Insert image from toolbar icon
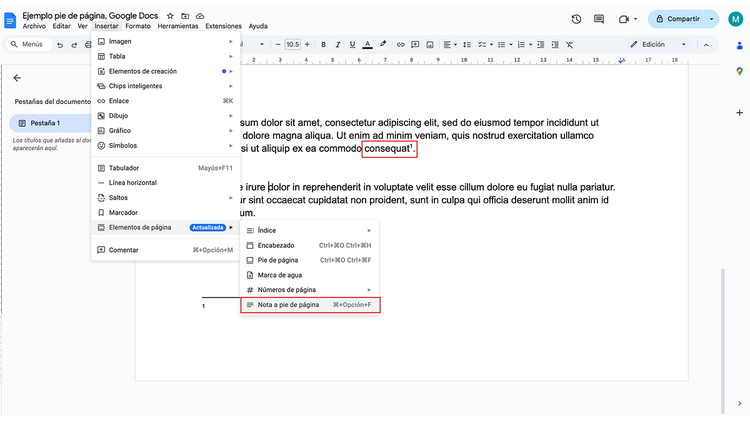Viewport: 750px width, 422px height. pyautogui.click(x=430, y=44)
